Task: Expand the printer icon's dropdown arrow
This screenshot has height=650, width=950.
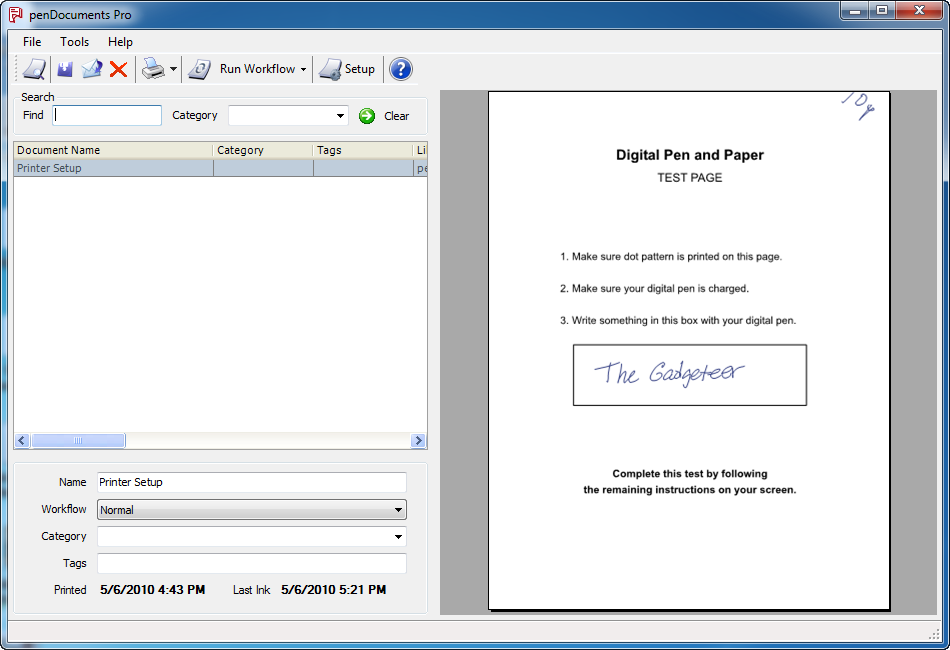Action: point(173,69)
